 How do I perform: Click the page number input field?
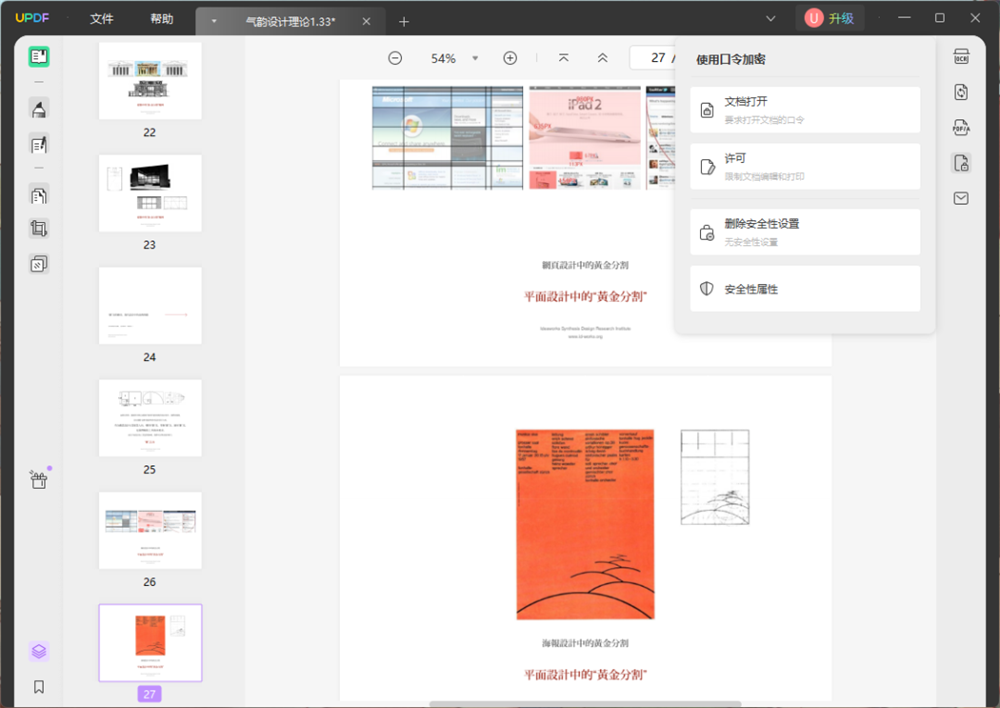tap(655, 58)
